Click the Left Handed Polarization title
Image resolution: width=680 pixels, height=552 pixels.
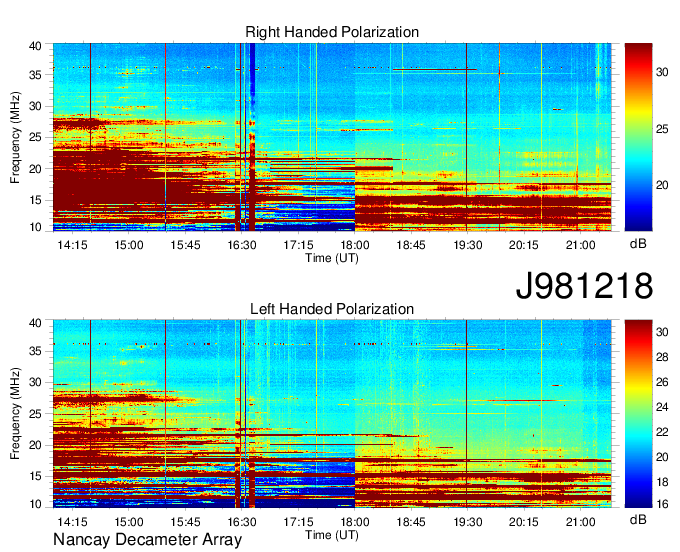click(332, 309)
